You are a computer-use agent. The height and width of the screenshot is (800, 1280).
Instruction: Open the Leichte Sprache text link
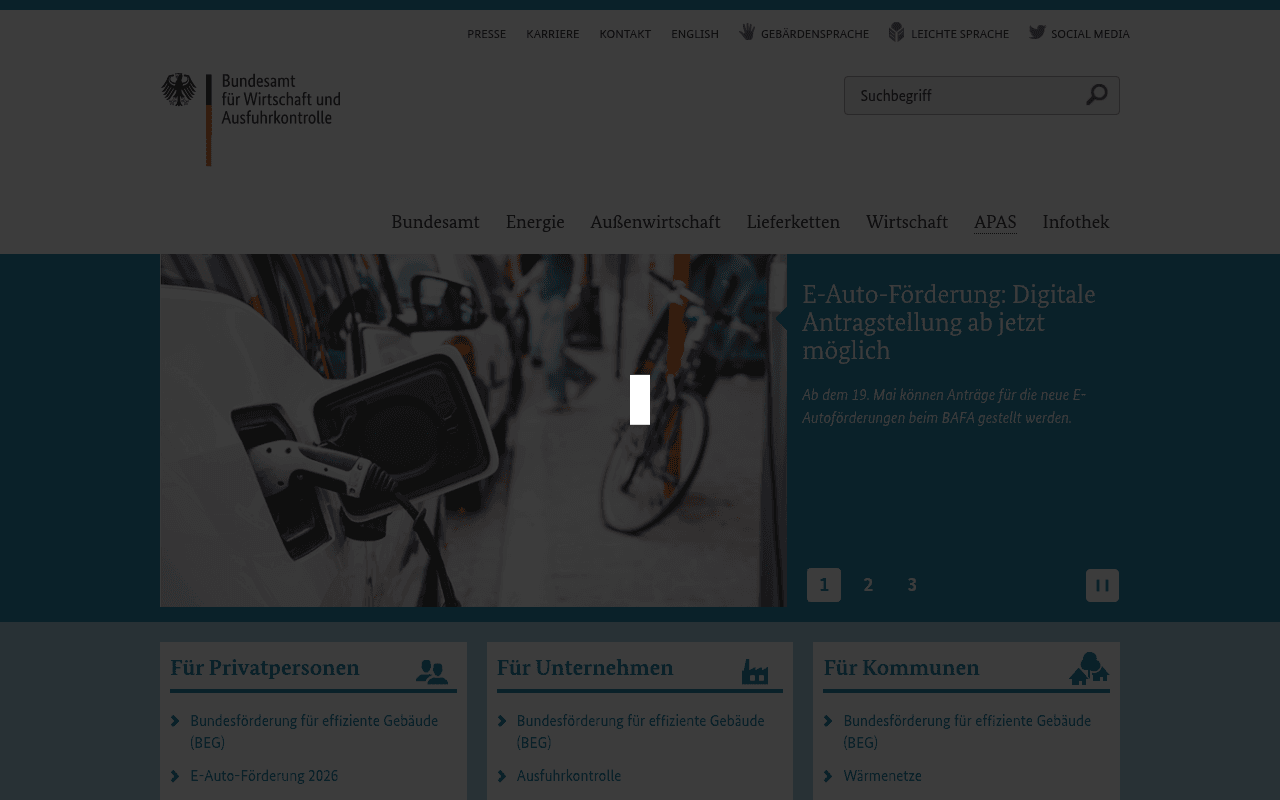pos(960,34)
